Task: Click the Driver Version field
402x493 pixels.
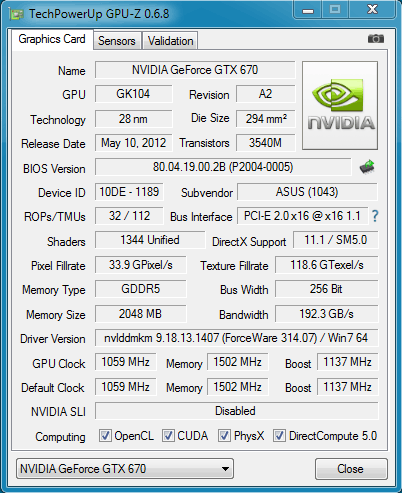Action: click(237, 338)
